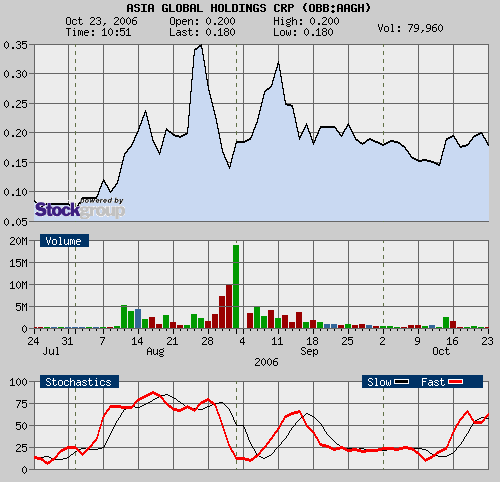
Task: Click the black Slow line swatch in legend
Action: 401,382
